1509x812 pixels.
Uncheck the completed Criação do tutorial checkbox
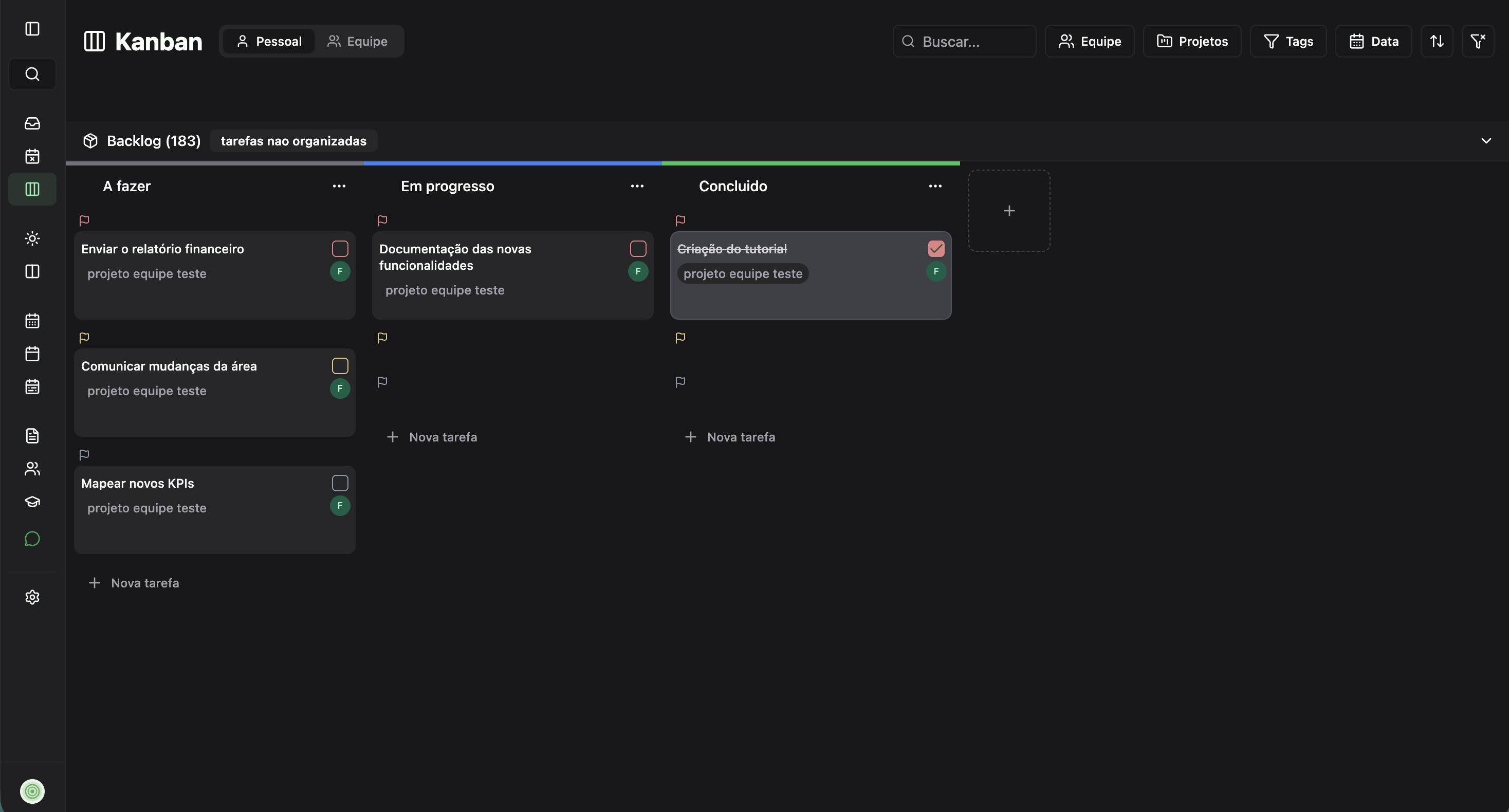[x=935, y=248]
